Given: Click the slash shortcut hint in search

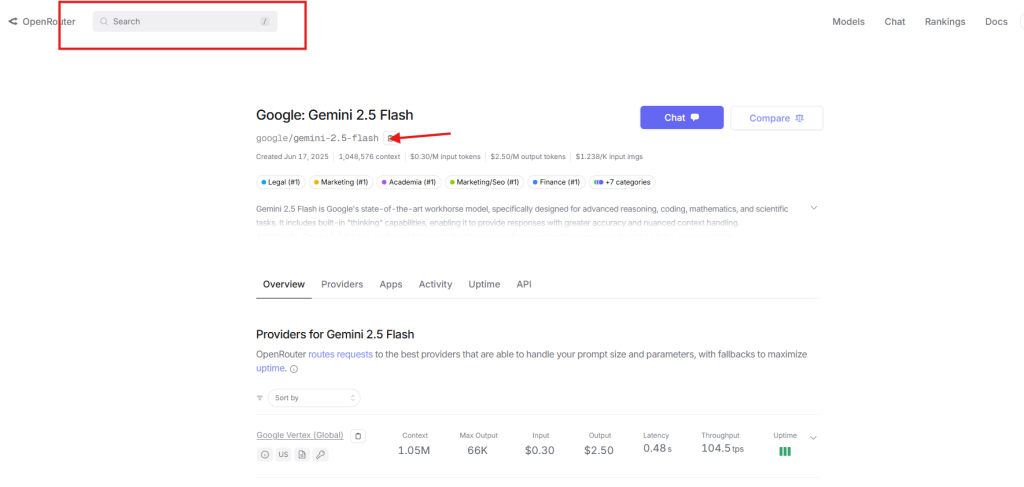Looking at the screenshot, I should 264,22.
